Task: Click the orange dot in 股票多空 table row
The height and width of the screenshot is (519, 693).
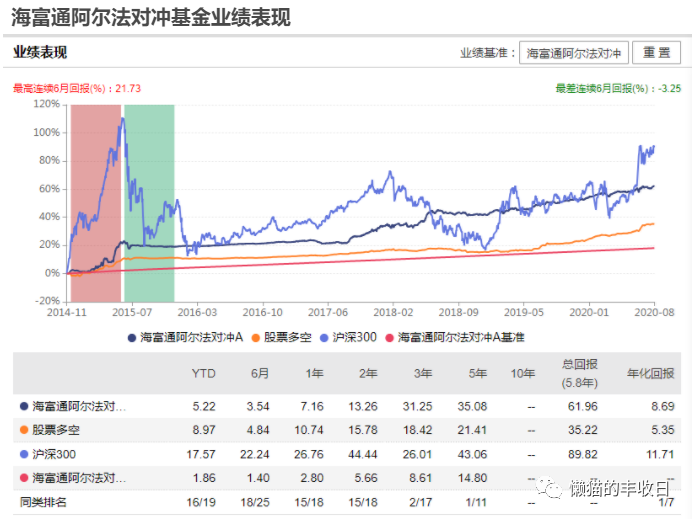Action: [x=24, y=430]
